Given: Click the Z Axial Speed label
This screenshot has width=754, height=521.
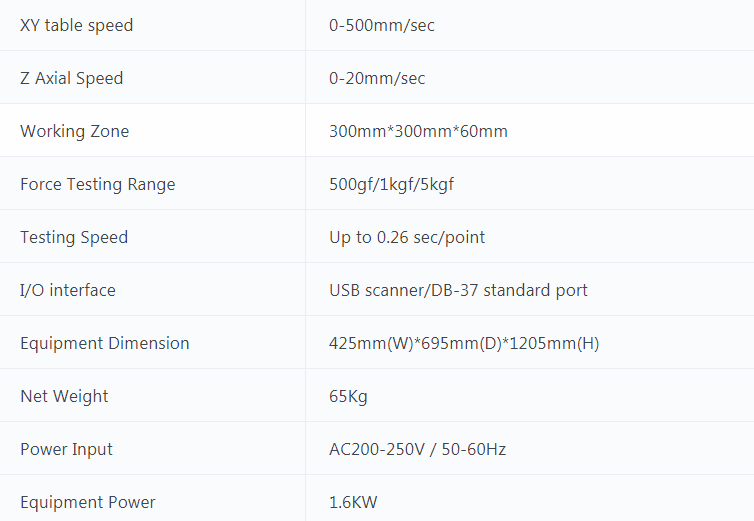Looking at the screenshot, I should click(x=71, y=78).
